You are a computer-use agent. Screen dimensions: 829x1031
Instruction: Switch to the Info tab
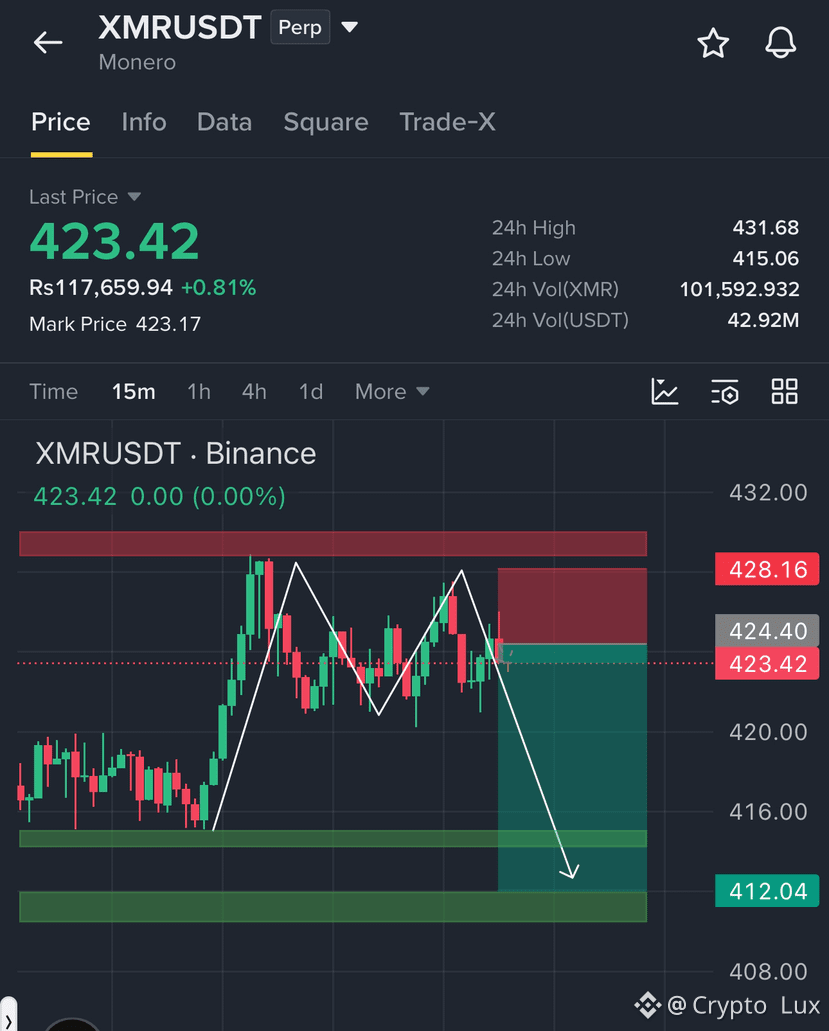[x=144, y=122]
